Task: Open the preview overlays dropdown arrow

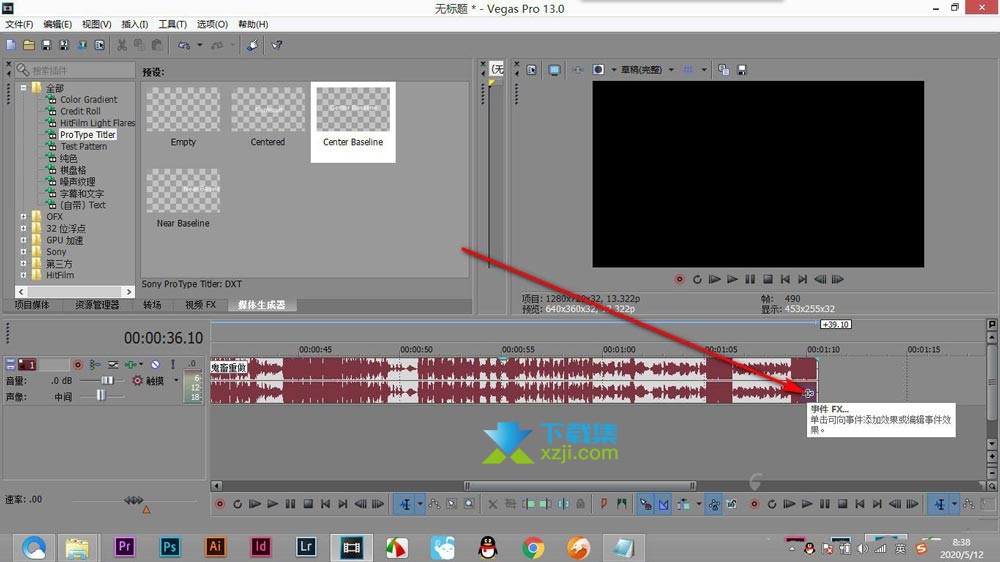Action: pos(704,70)
